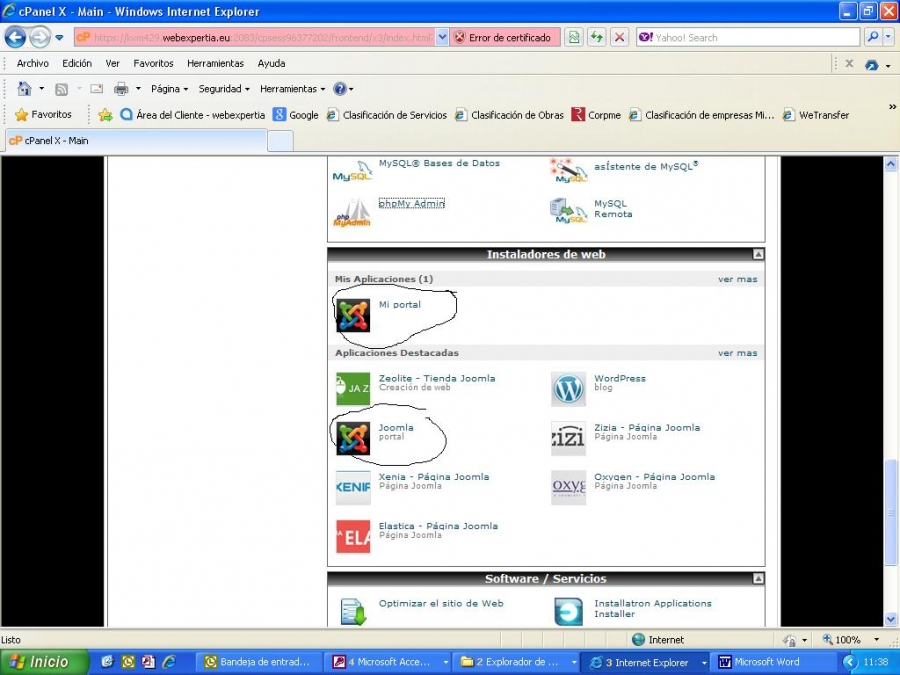Expand the Seguridad toolbar dropdown
900x675 pixels.
(224, 89)
